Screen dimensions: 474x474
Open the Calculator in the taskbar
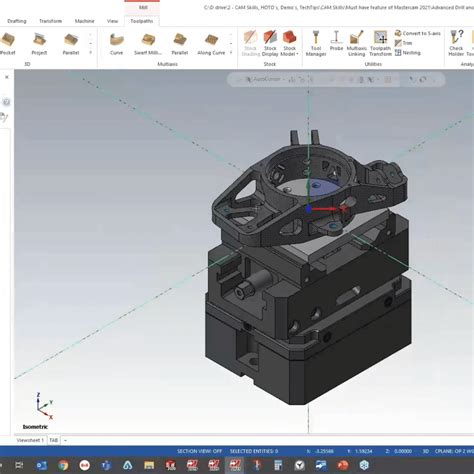coord(278,465)
